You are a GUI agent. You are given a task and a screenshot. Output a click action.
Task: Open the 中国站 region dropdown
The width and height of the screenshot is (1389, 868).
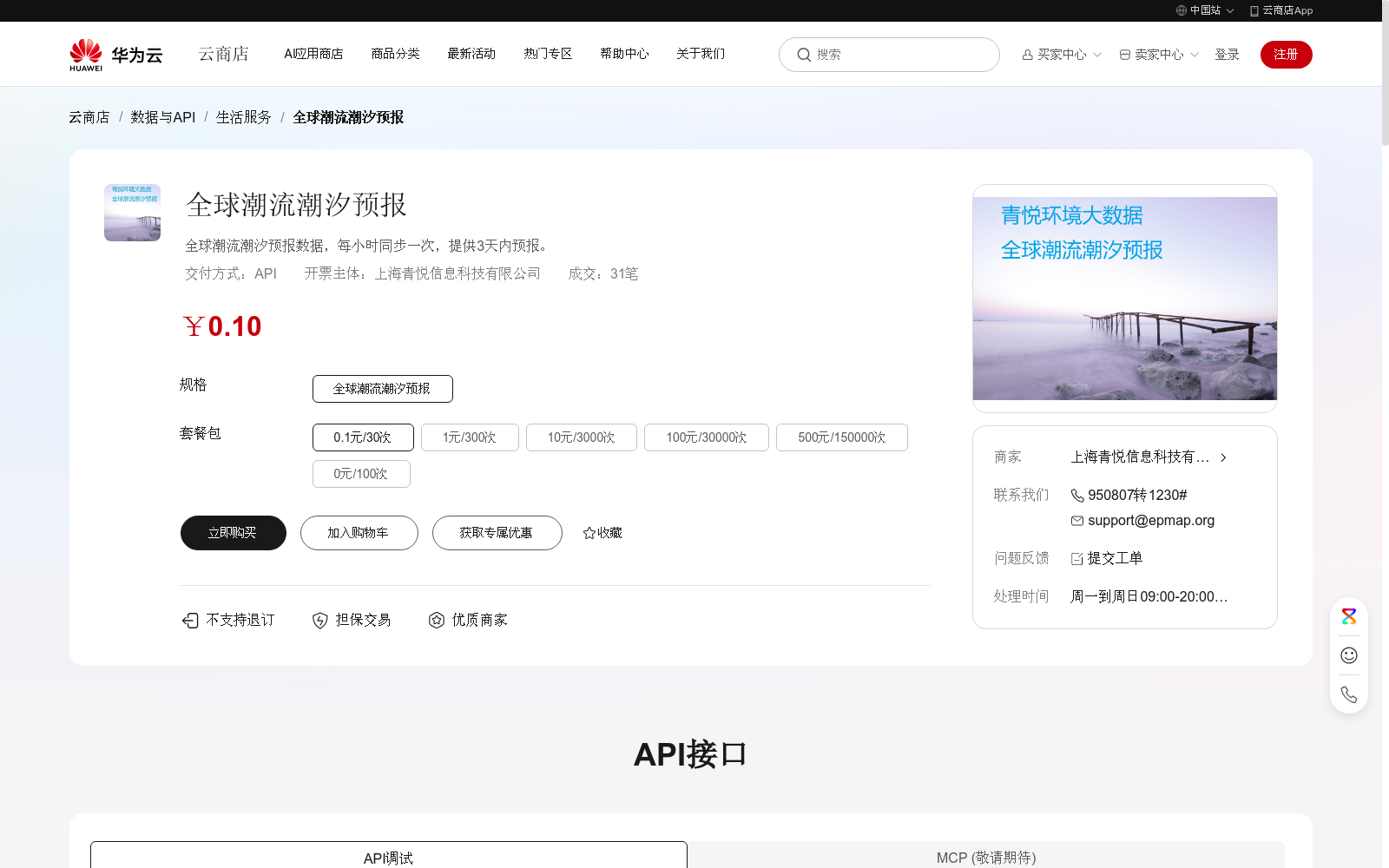pos(1207,10)
